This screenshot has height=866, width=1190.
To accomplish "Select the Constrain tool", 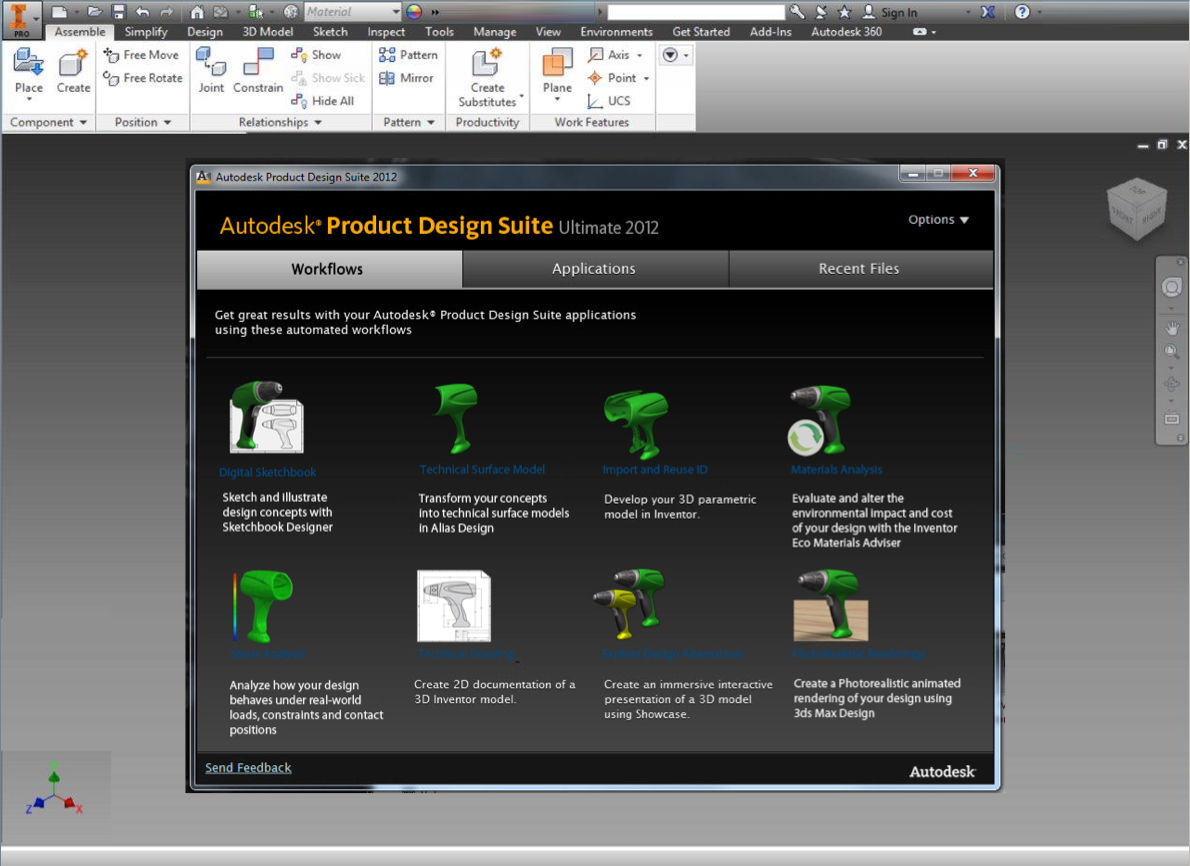I will 258,66.
